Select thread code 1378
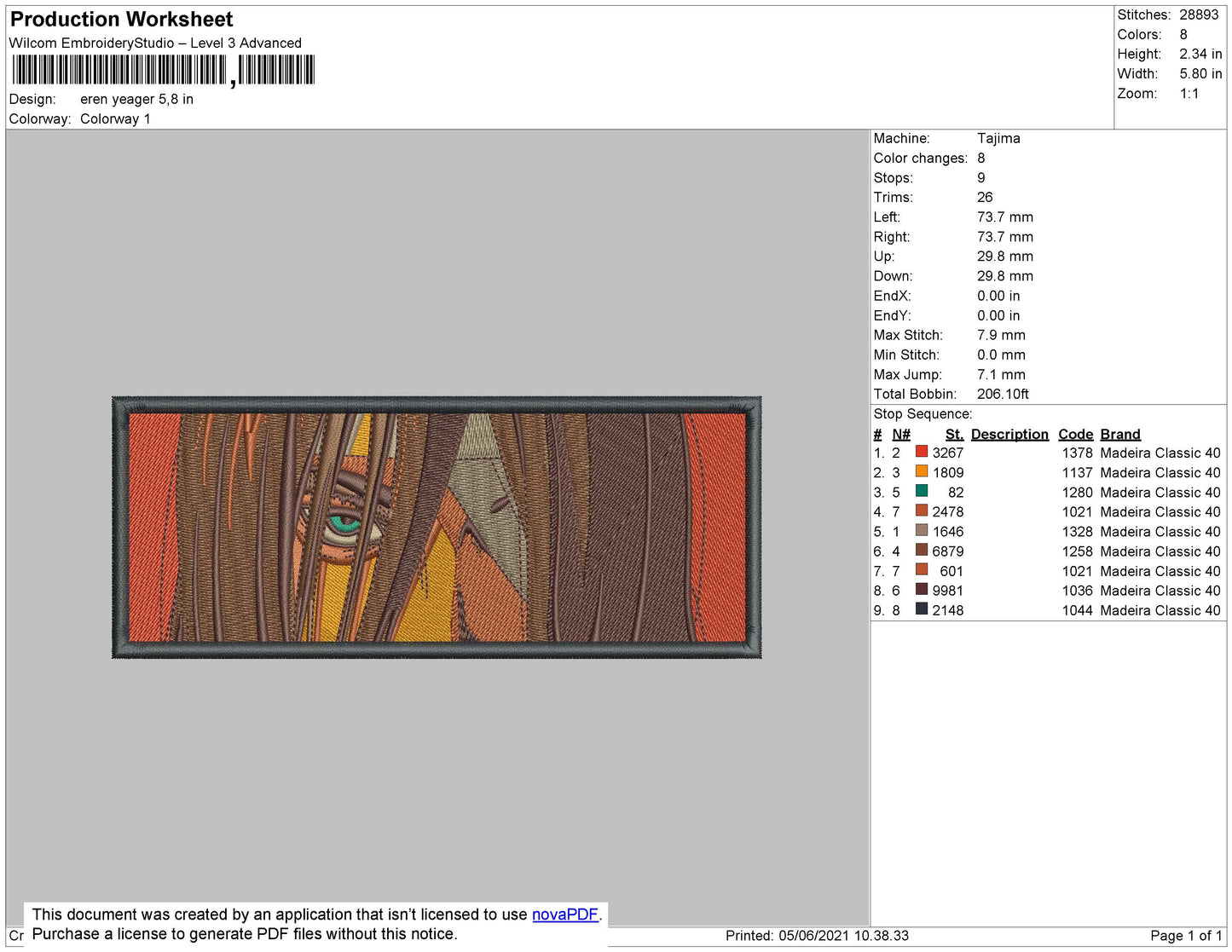The image size is (1232, 952). coord(1077,453)
